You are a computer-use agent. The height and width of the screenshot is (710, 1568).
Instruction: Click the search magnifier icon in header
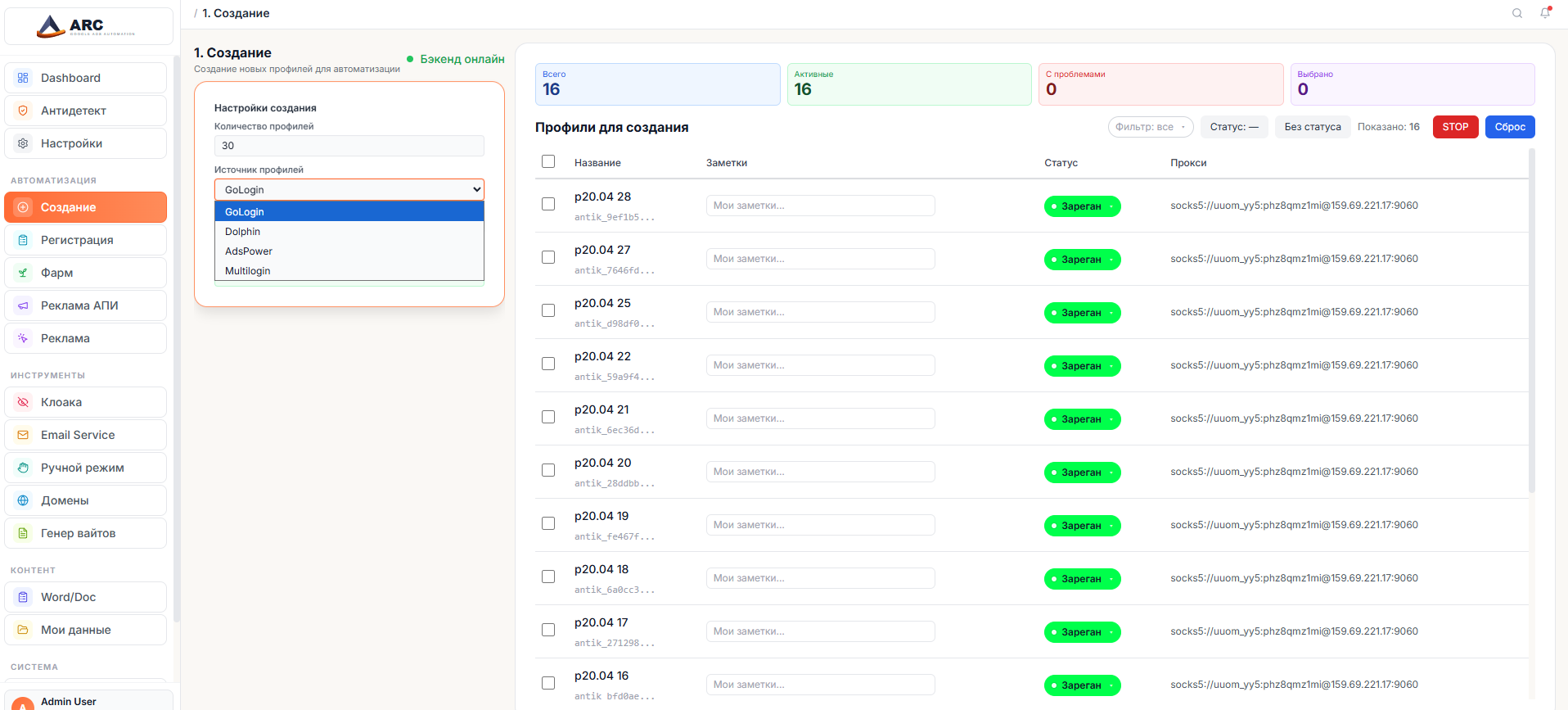pyautogui.click(x=1516, y=13)
